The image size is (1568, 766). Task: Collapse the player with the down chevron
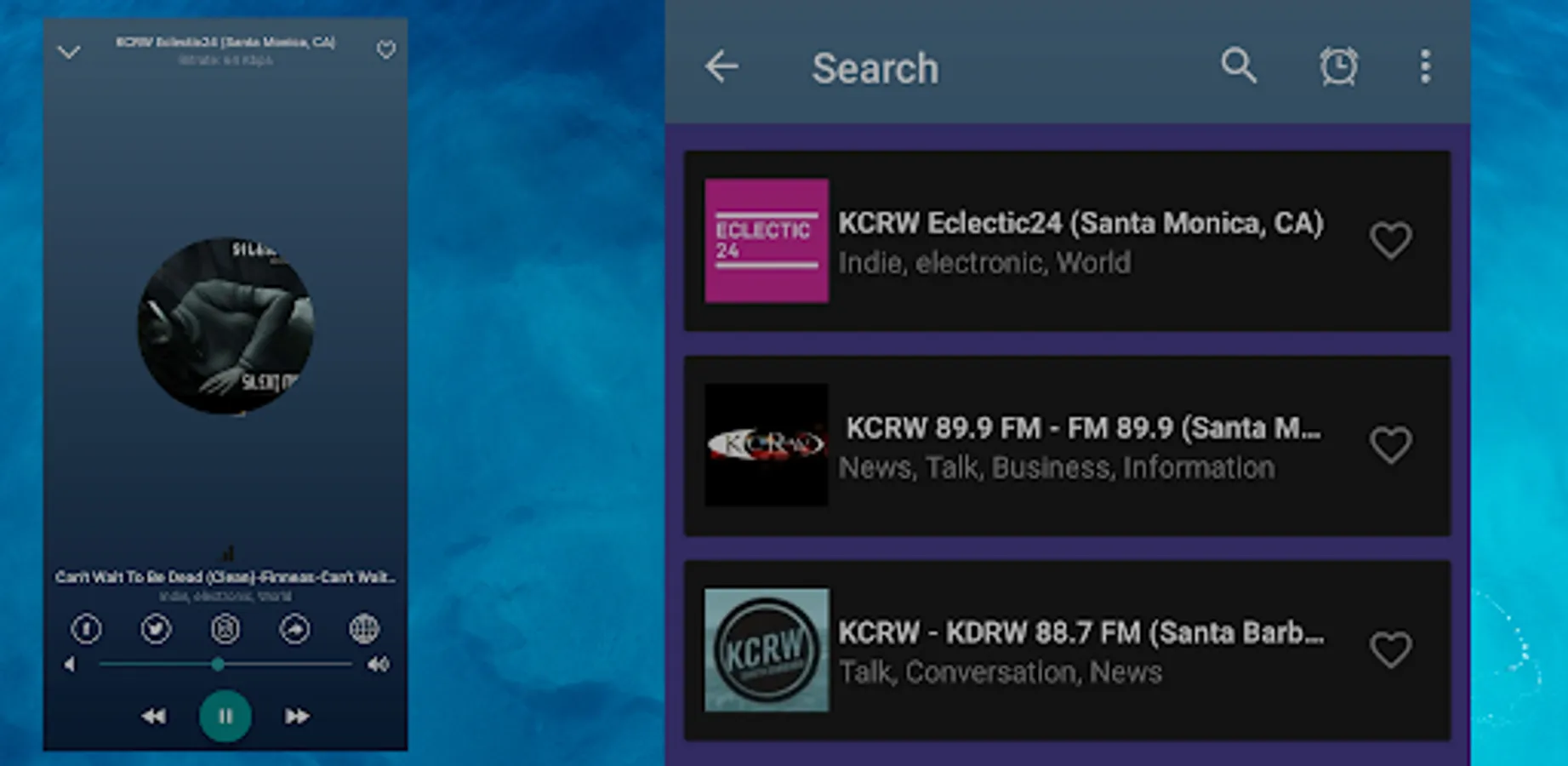[x=69, y=53]
